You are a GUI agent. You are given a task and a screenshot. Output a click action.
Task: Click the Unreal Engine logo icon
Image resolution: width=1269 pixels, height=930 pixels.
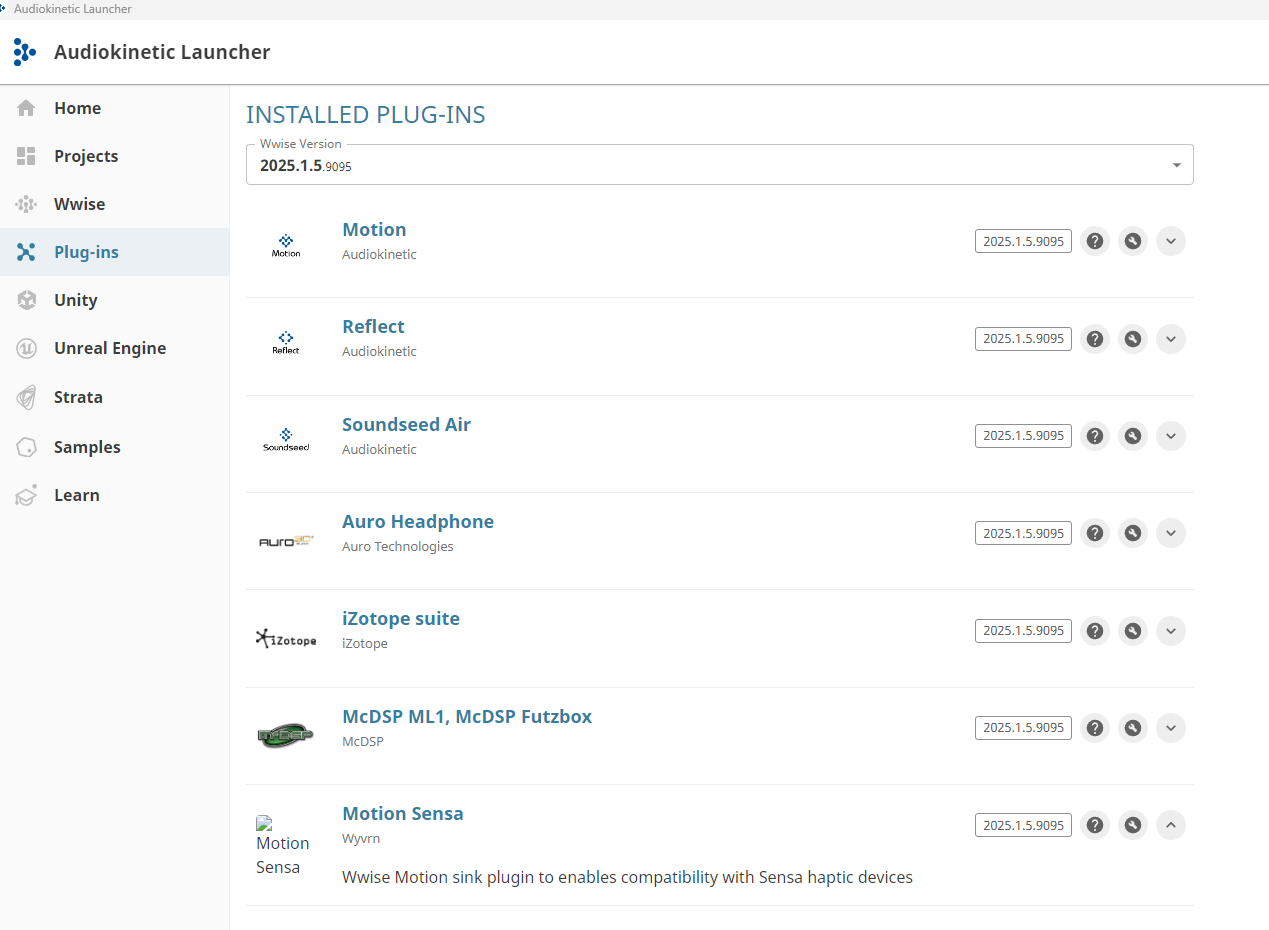point(26,348)
